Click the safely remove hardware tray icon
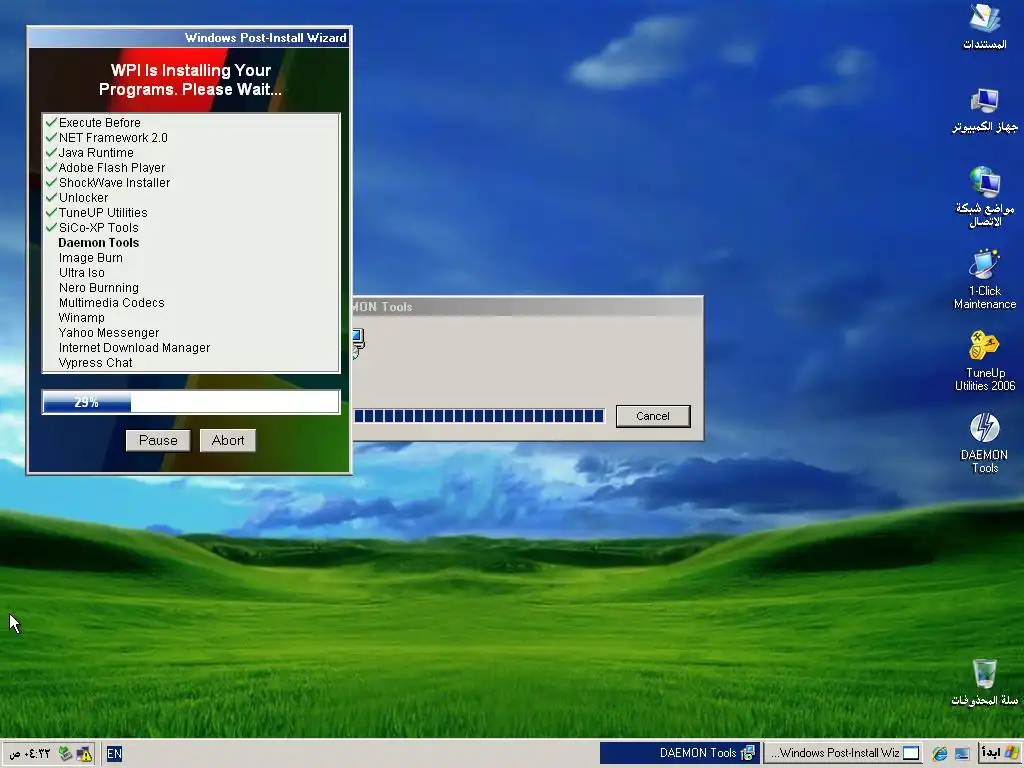 click(65, 754)
